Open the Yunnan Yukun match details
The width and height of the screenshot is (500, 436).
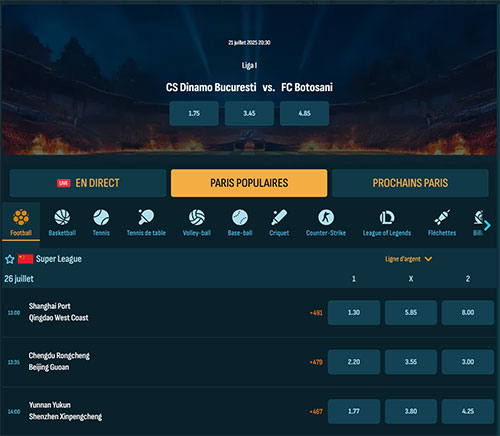click(50, 405)
